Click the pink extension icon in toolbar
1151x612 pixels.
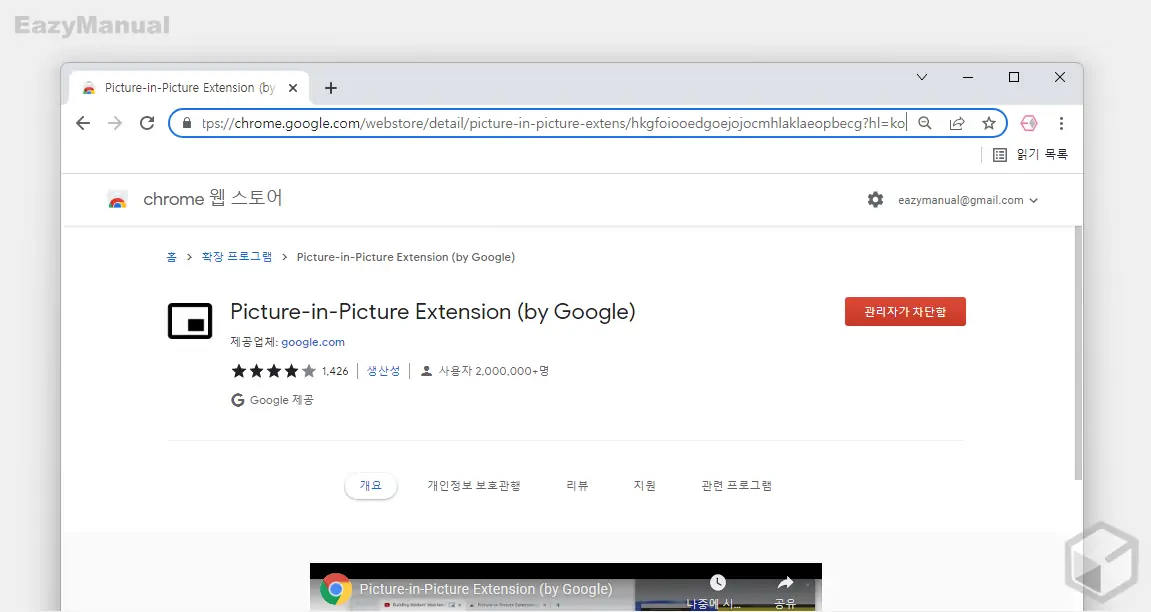click(1028, 123)
